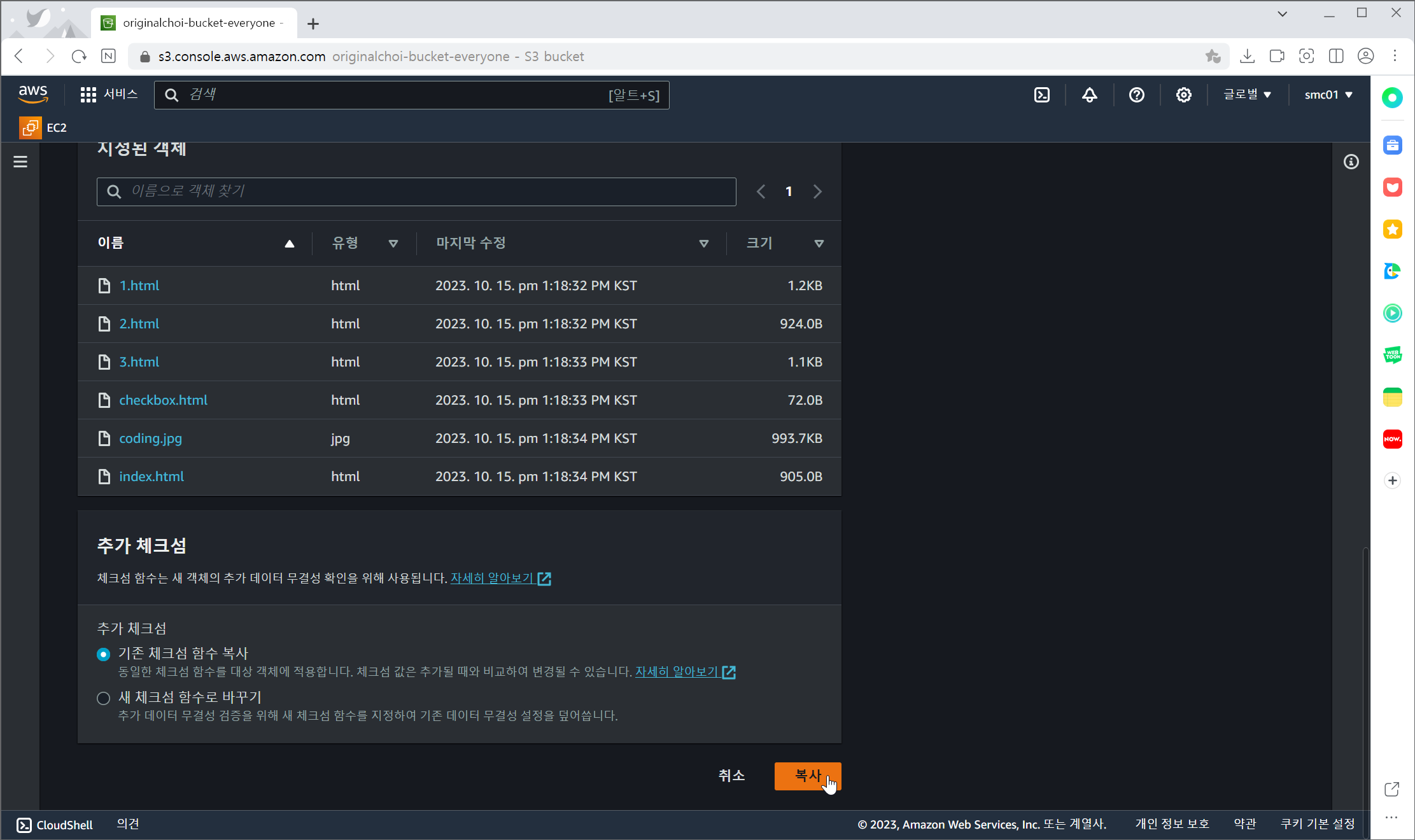
Task: Click the bookmark star icon in address bar
Action: [x=1213, y=56]
